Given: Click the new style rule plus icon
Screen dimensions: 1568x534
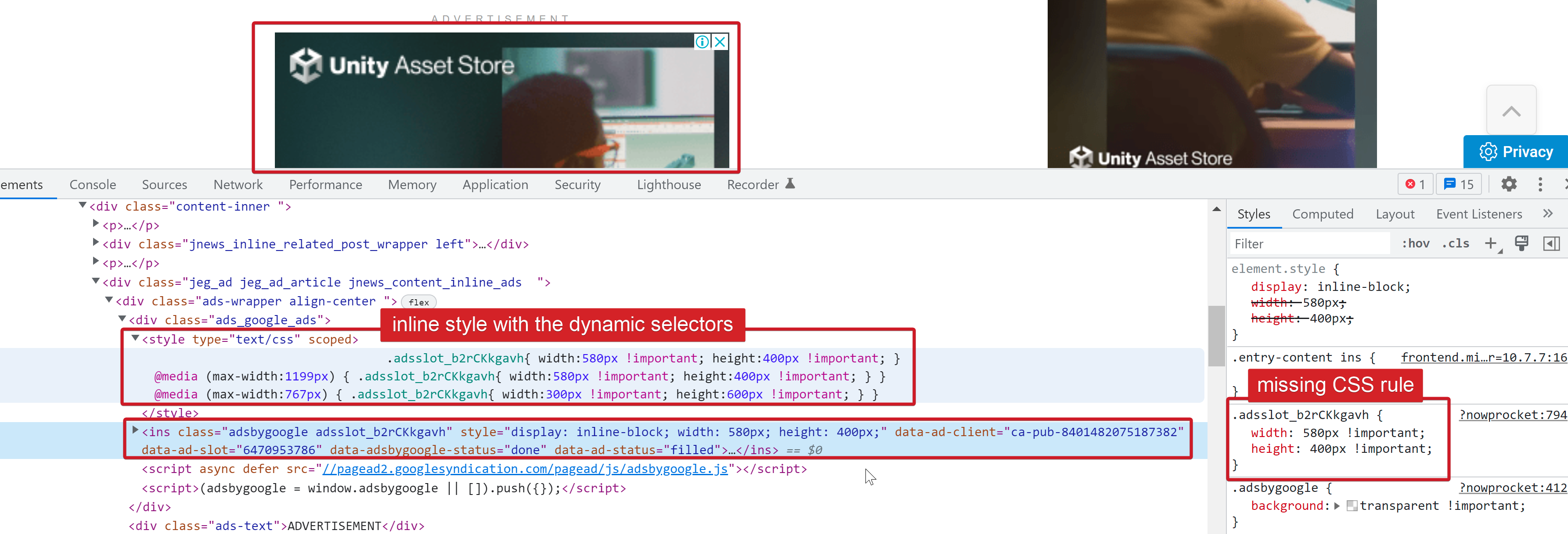Looking at the screenshot, I should coord(1491,243).
